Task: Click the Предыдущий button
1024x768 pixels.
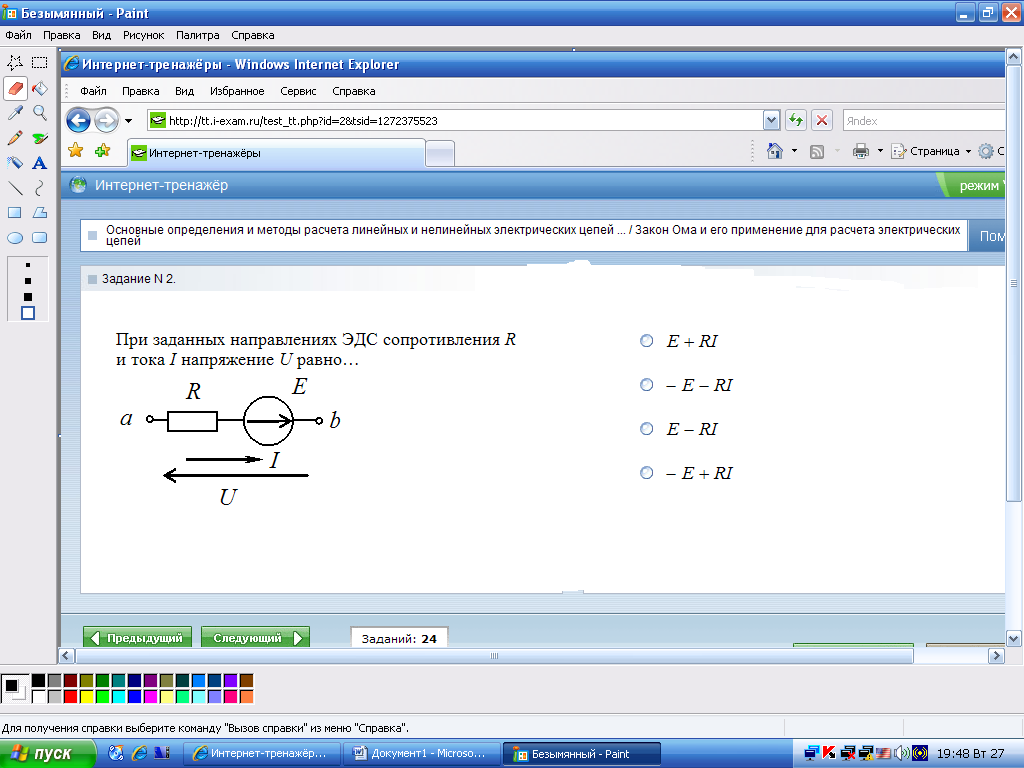Action: 138,637
